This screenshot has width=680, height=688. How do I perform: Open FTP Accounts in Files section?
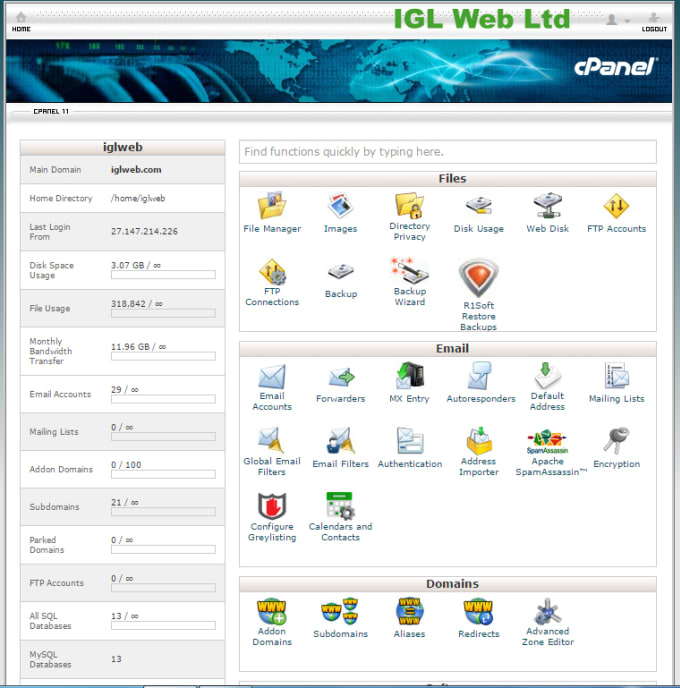616,212
